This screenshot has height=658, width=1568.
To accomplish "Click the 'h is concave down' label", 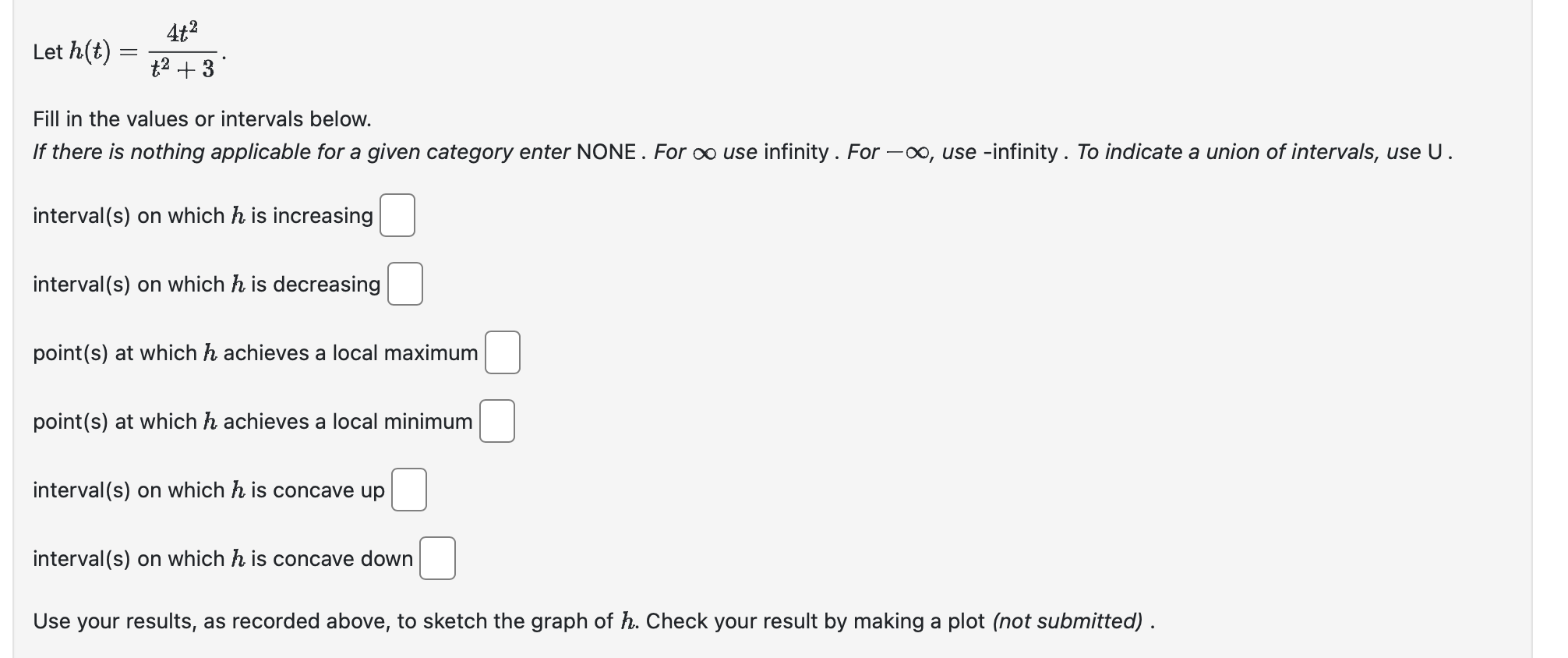I will click(x=323, y=559).
